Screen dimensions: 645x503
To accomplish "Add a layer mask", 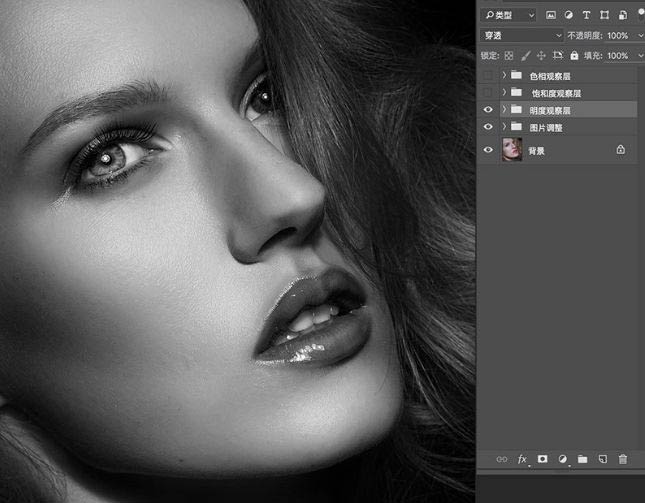I will tap(542, 459).
